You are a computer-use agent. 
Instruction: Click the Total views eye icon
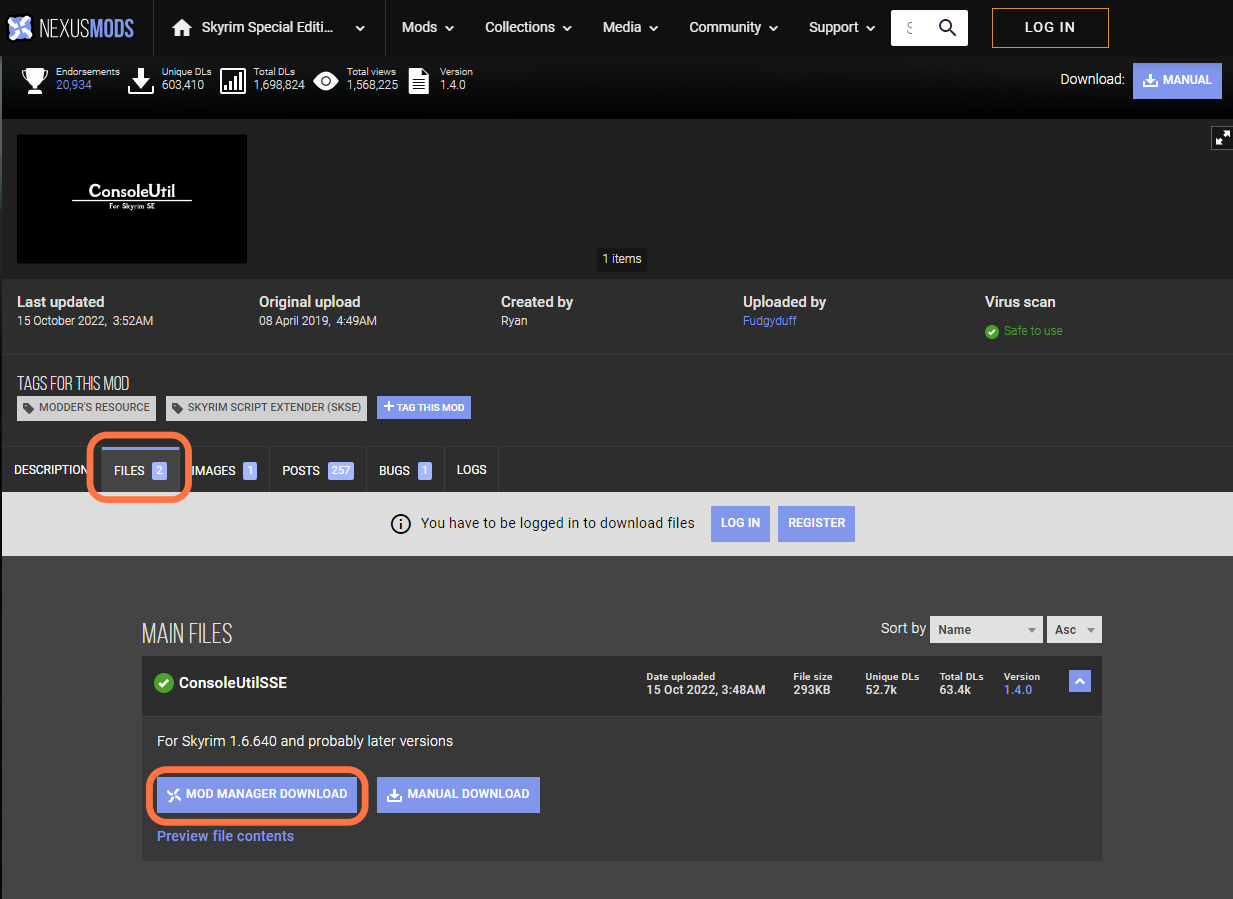(326, 81)
